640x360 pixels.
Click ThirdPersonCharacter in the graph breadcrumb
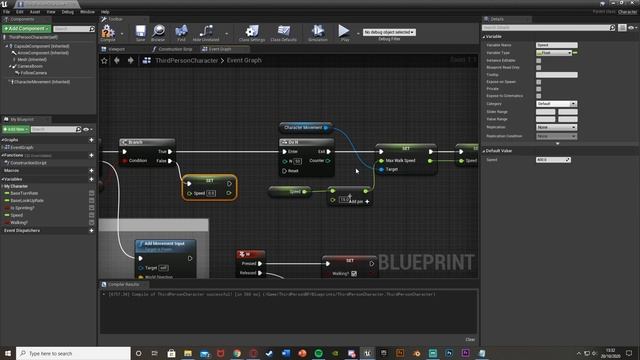click(x=187, y=60)
